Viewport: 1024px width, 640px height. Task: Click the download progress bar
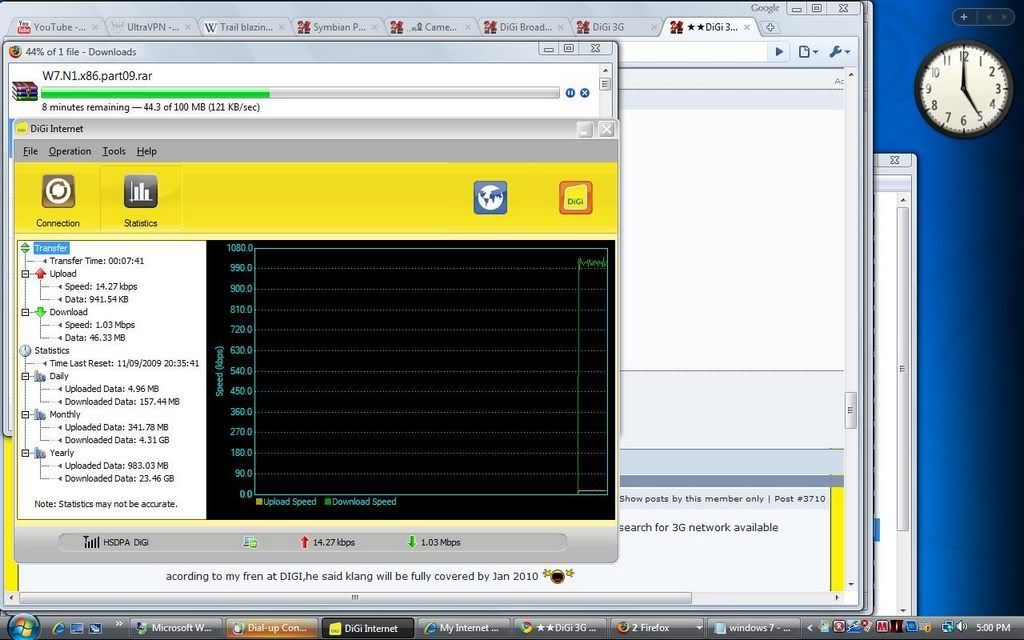(300, 93)
